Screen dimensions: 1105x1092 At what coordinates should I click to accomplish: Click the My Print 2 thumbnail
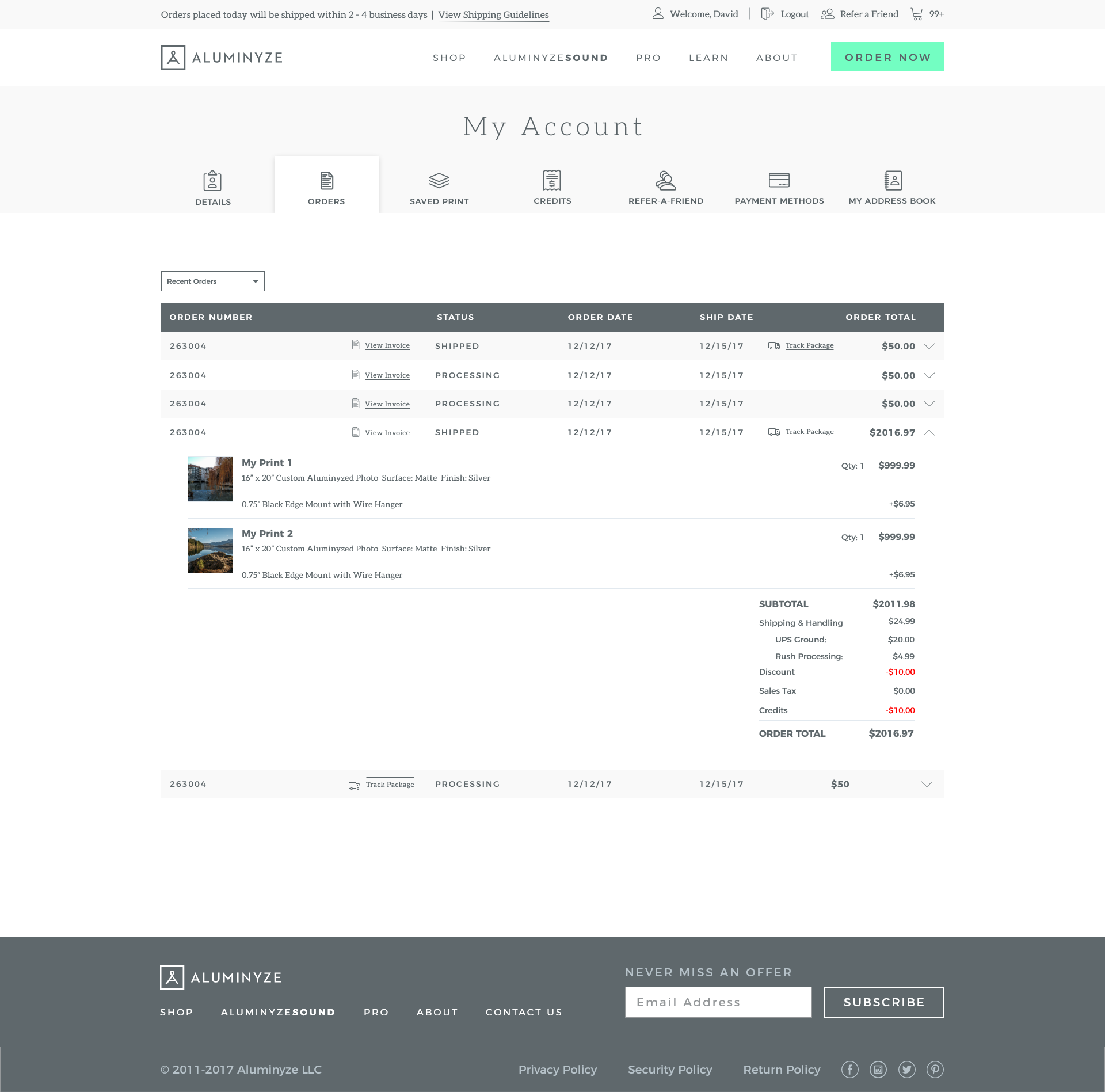(210, 550)
